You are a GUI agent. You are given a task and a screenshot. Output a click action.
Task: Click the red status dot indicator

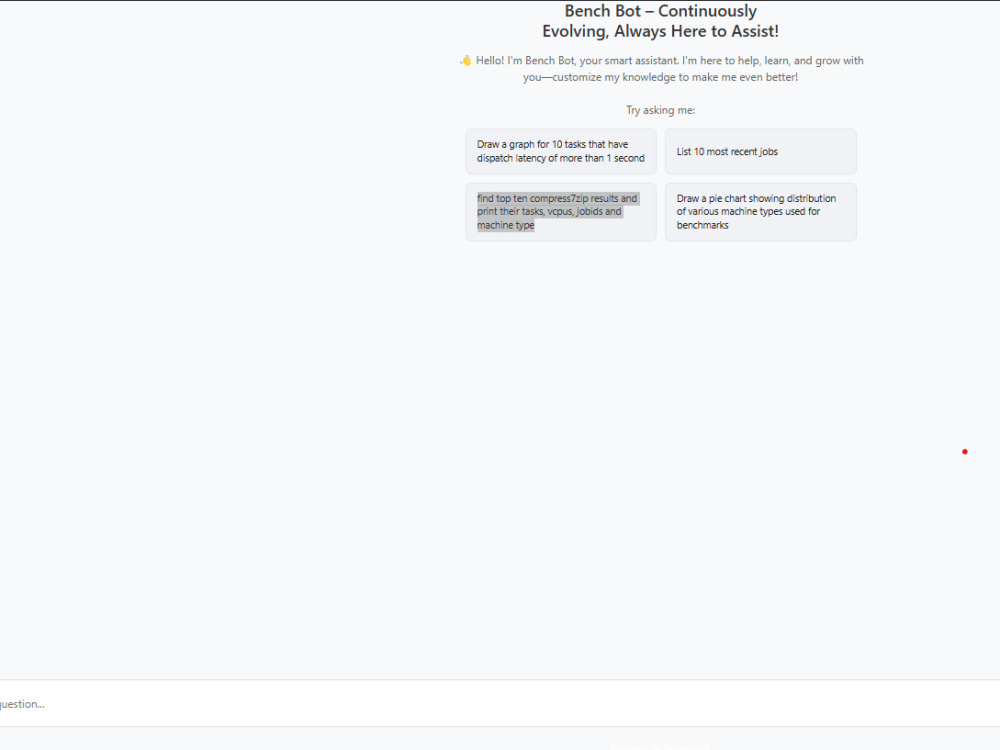pyautogui.click(x=965, y=451)
